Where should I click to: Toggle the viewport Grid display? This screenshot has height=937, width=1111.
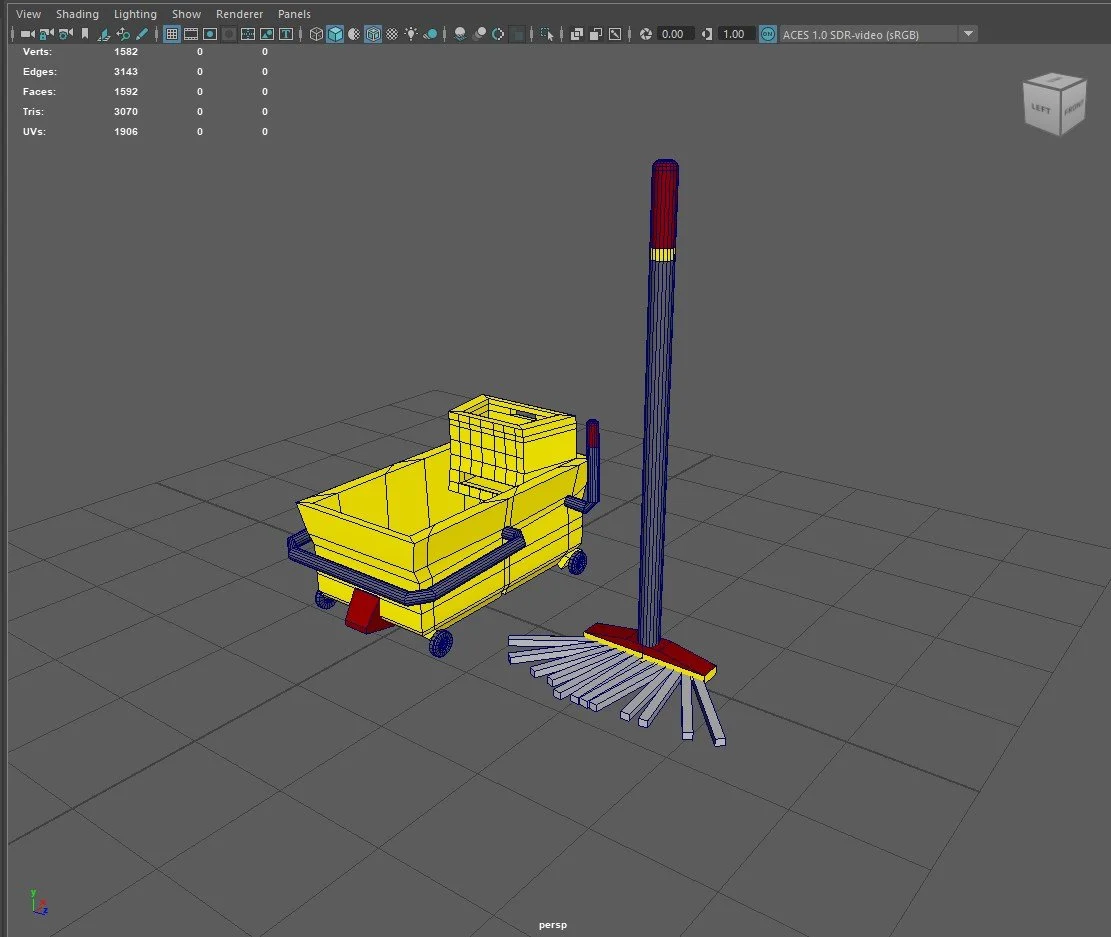[x=171, y=34]
